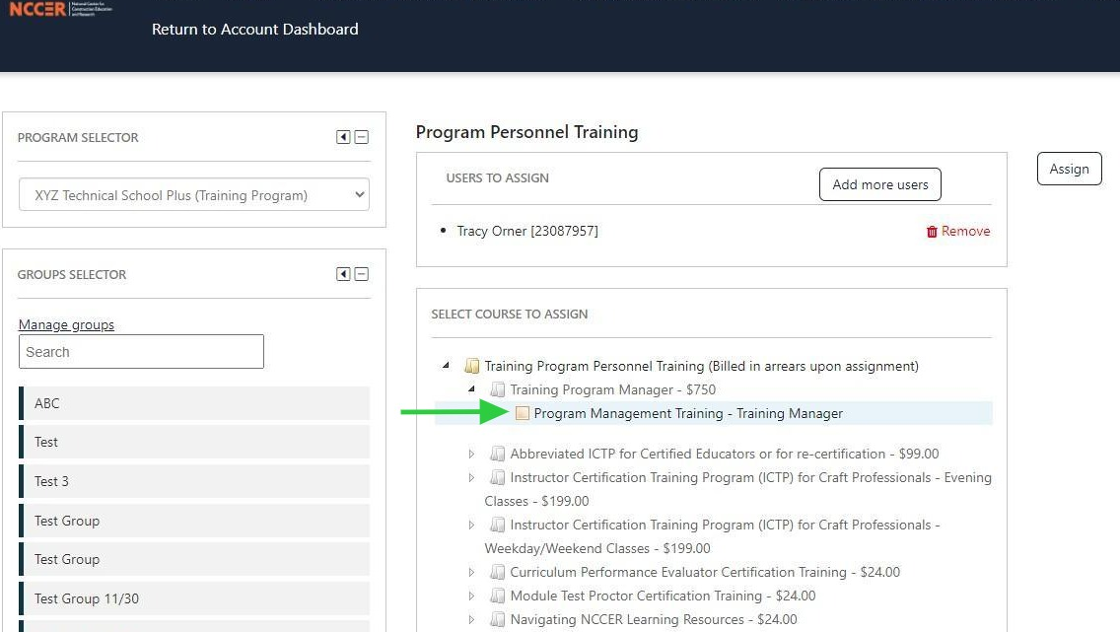Minimize Program Selector panel with minus icon
1120x632 pixels.
click(x=362, y=138)
